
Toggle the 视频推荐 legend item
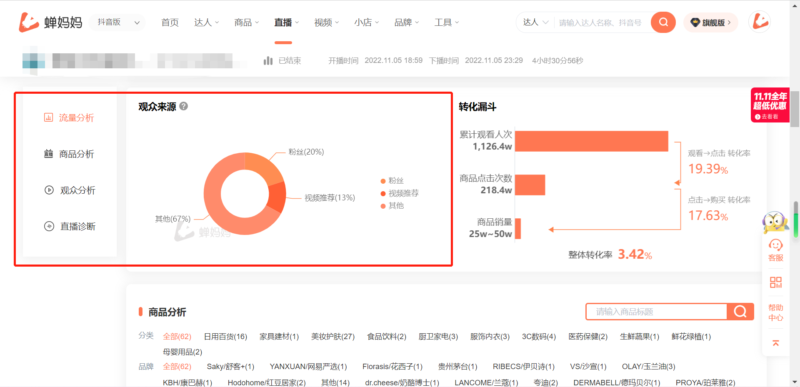point(400,193)
